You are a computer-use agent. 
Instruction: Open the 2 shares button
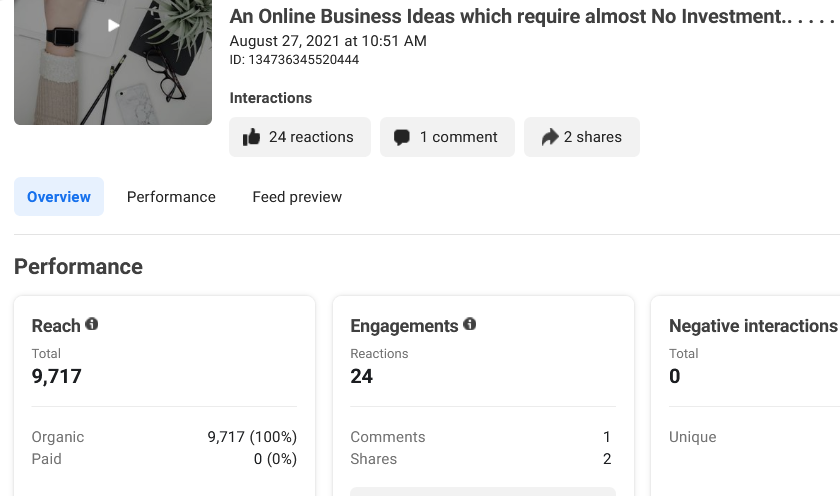click(x=582, y=137)
